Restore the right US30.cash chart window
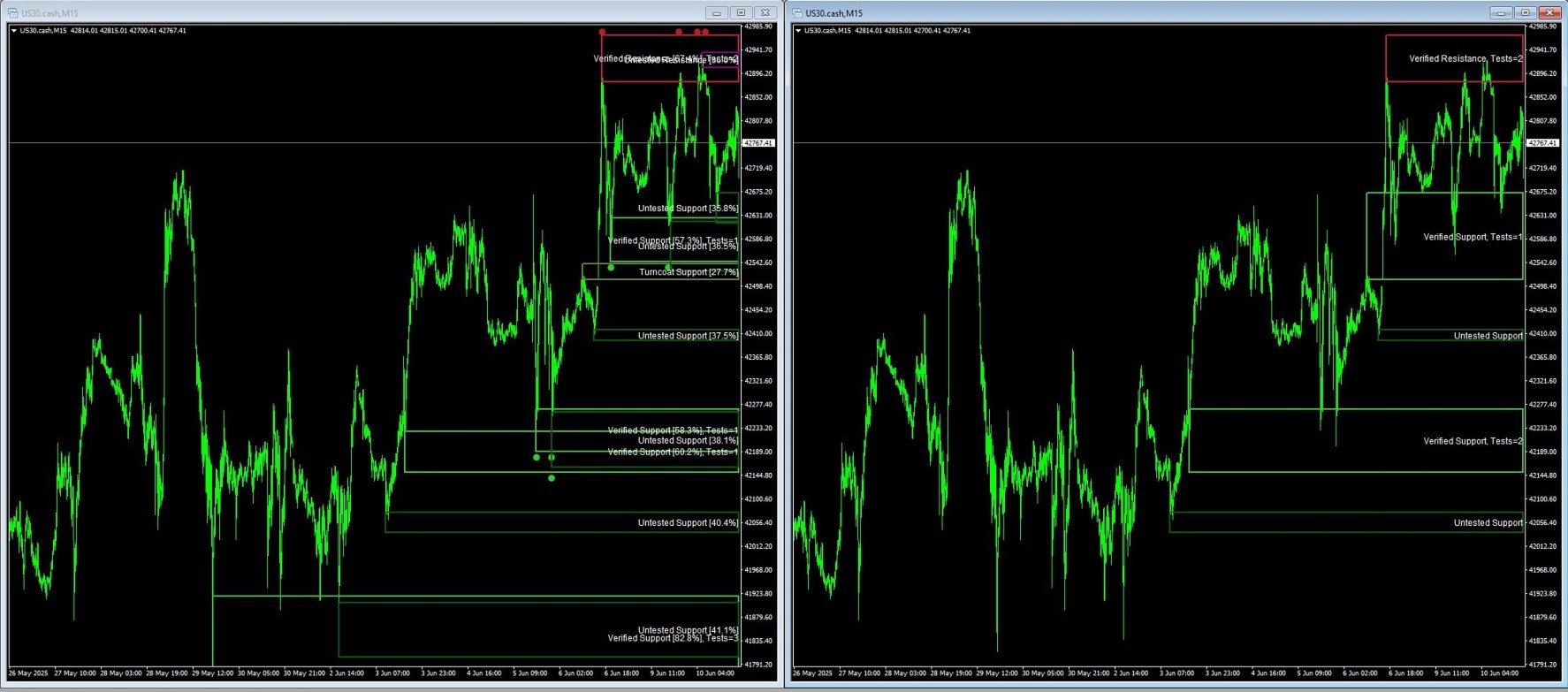 pyautogui.click(x=1525, y=12)
